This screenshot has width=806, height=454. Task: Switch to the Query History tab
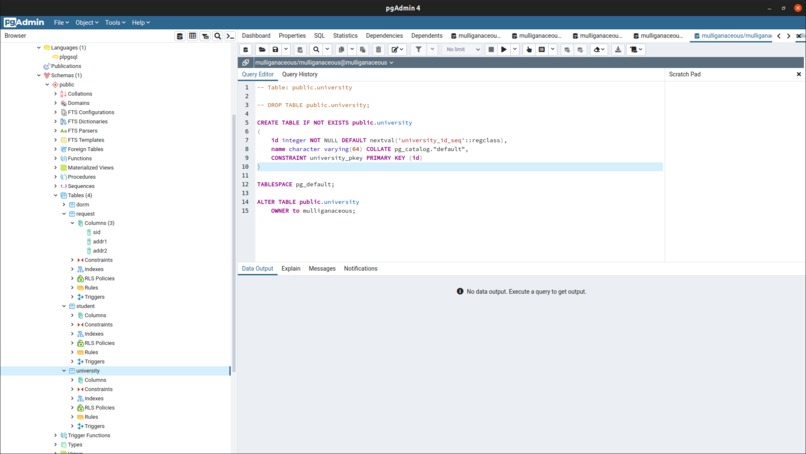pyautogui.click(x=299, y=74)
